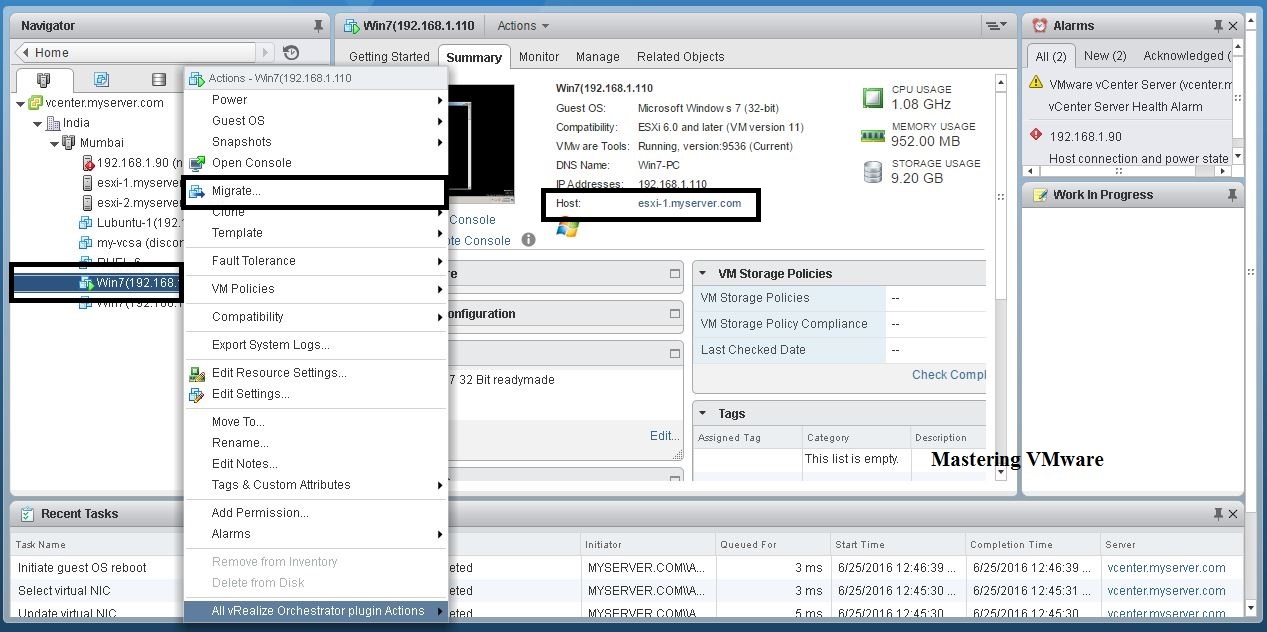Click the Edit Resource Settings icon
This screenshot has height=632, width=1267.
[x=197, y=373]
